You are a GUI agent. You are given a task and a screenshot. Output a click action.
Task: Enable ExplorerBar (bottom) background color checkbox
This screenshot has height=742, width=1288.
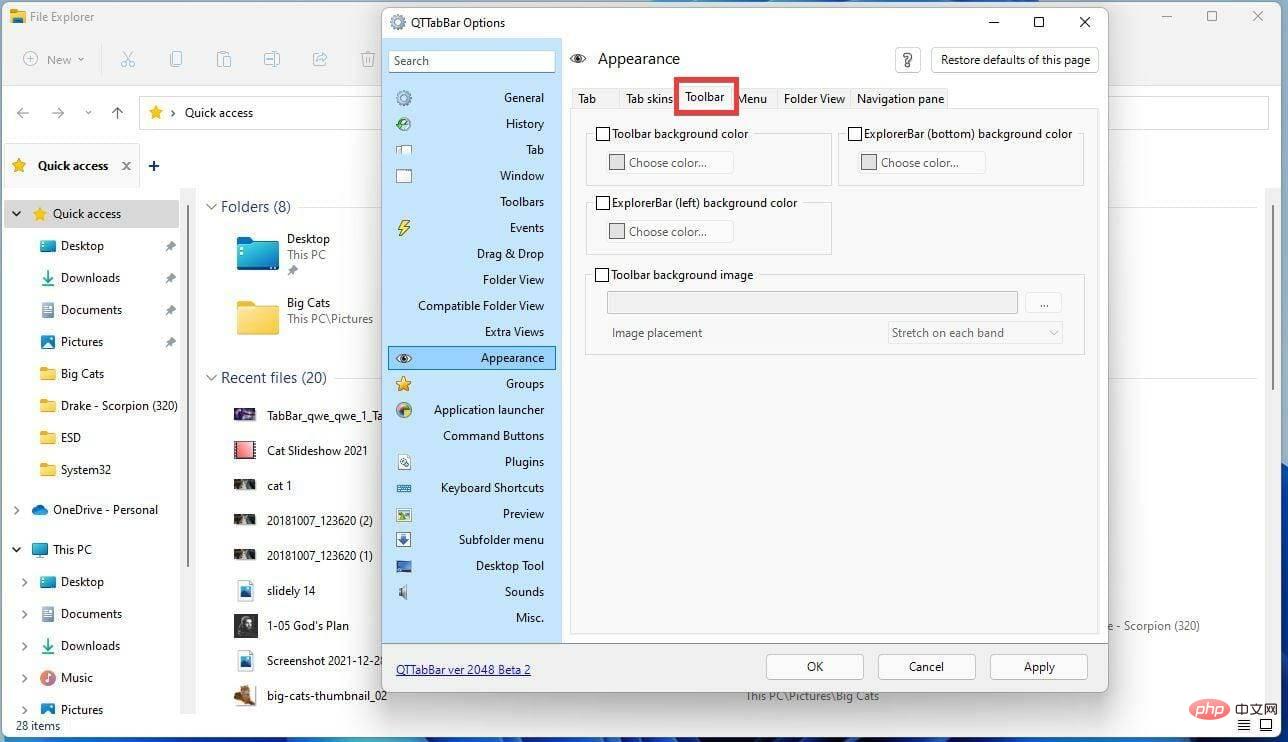pos(855,134)
